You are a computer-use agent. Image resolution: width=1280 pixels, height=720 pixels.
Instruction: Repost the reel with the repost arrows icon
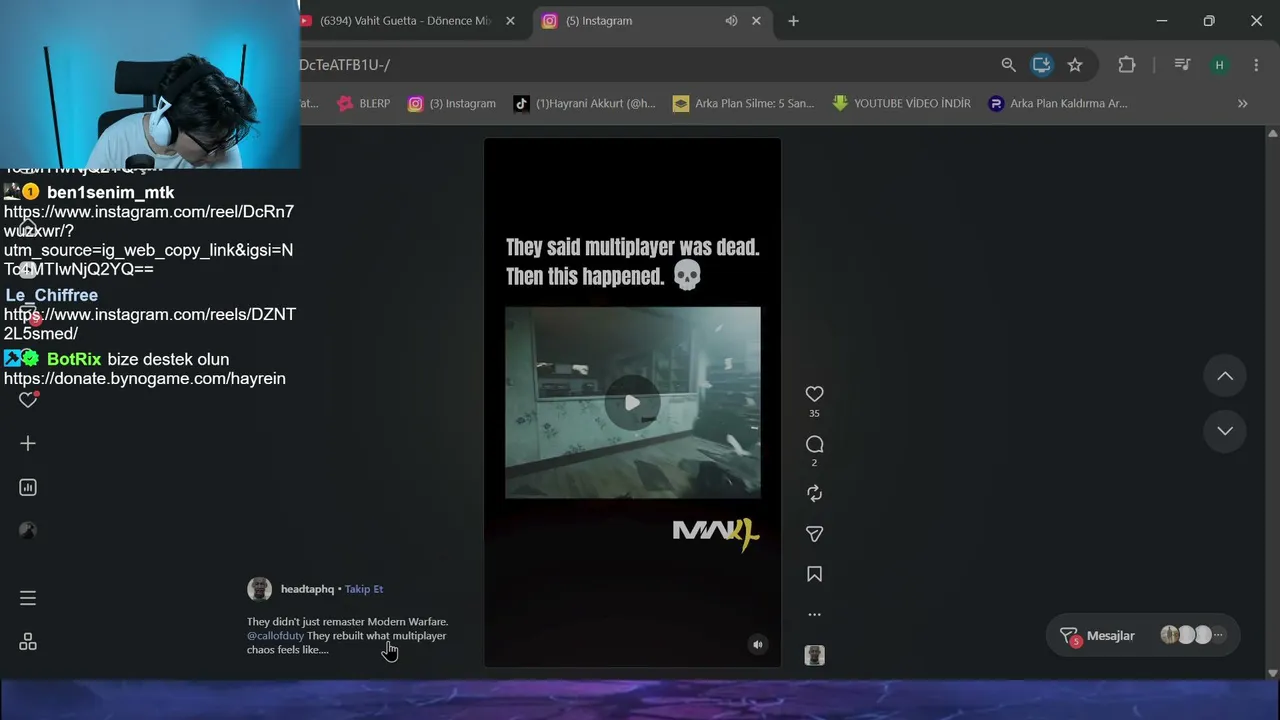[x=814, y=493]
